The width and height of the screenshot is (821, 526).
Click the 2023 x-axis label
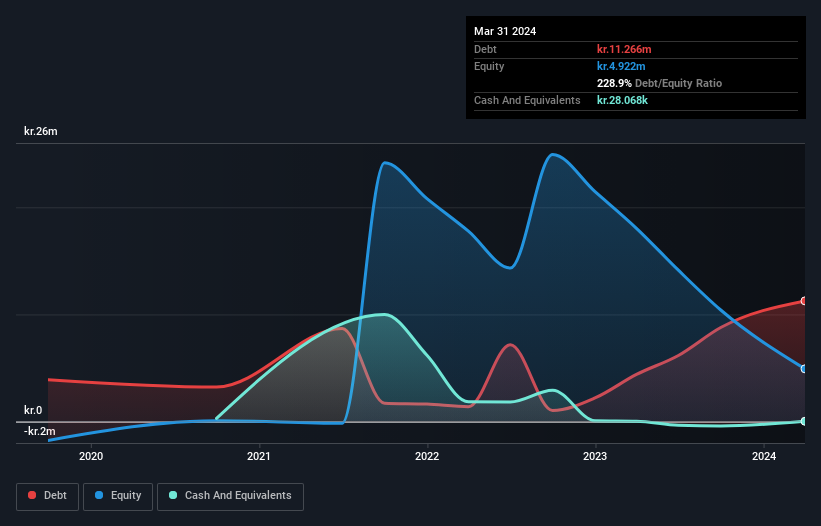click(x=595, y=456)
